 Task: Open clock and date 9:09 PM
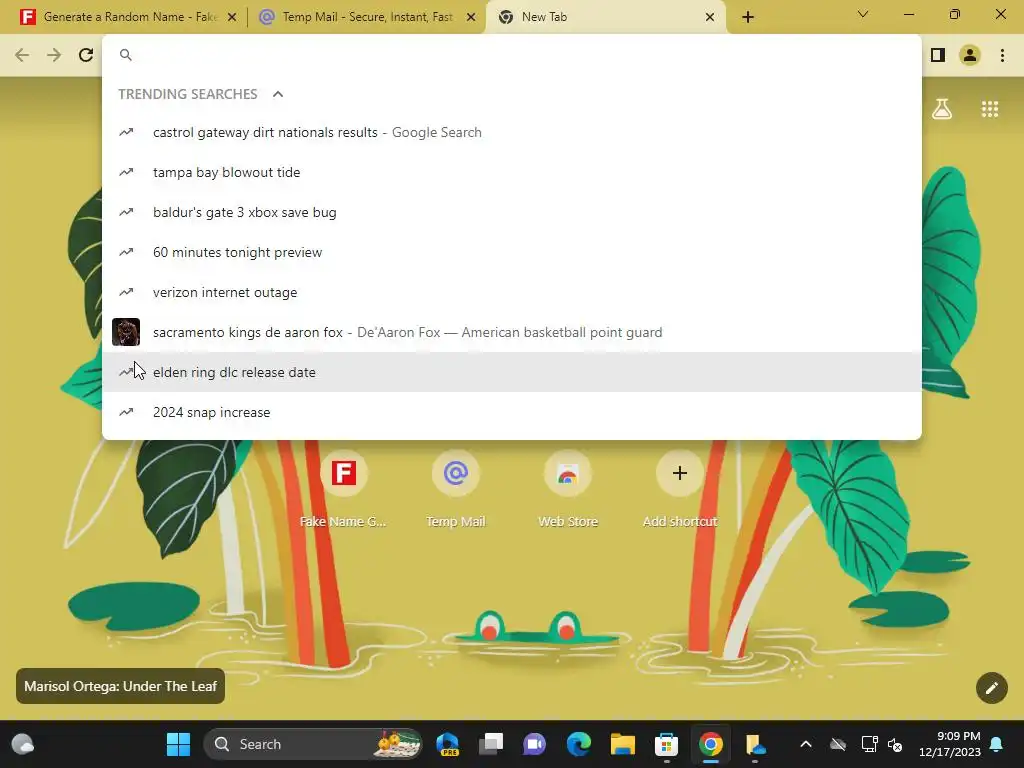coord(950,744)
